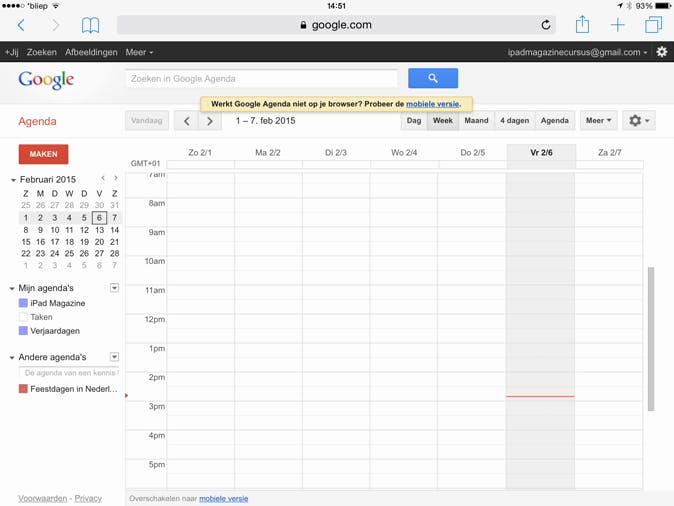Show all Safari tabs icon
This screenshot has height=506, width=674.
pyautogui.click(x=653, y=25)
